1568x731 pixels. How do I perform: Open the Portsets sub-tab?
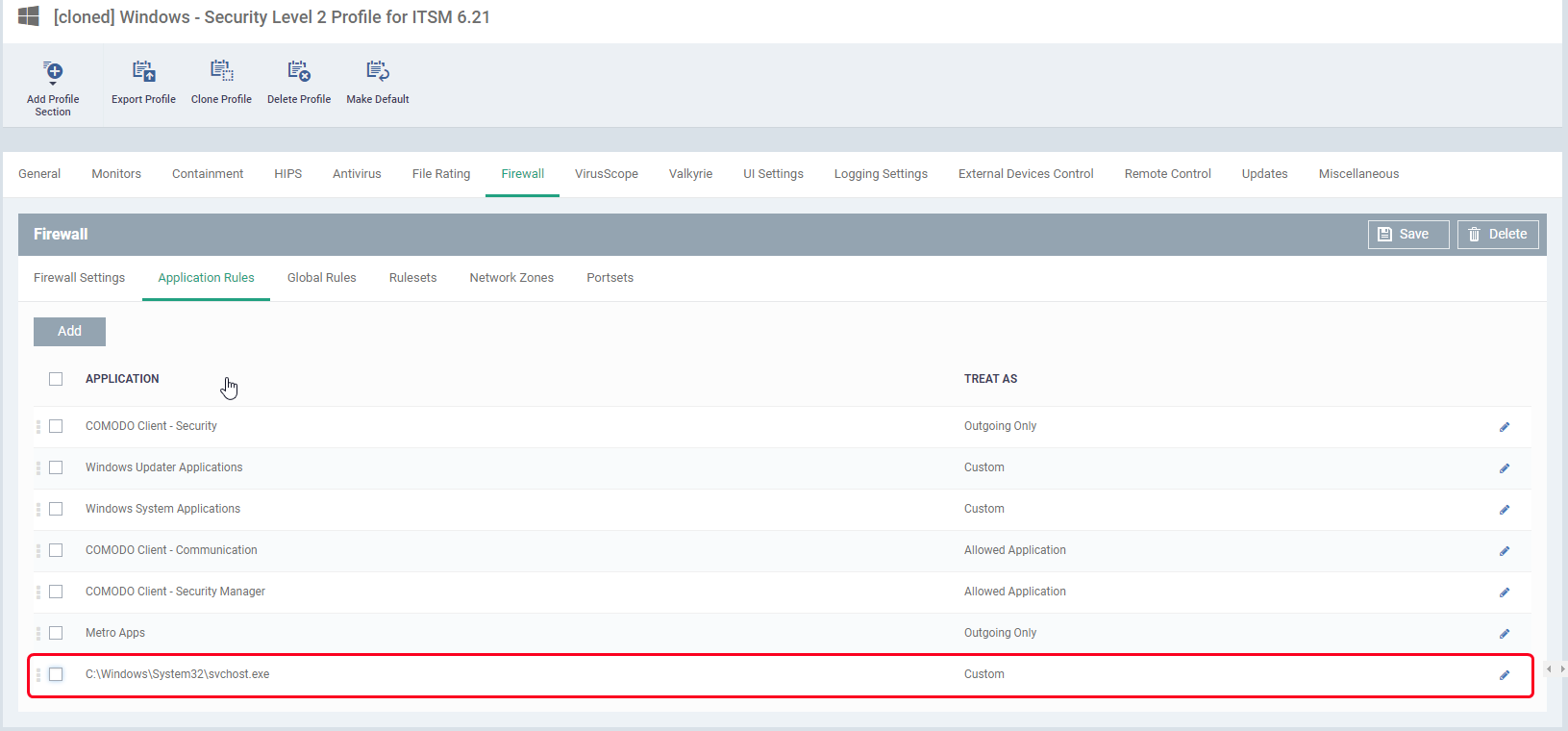click(x=610, y=278)
